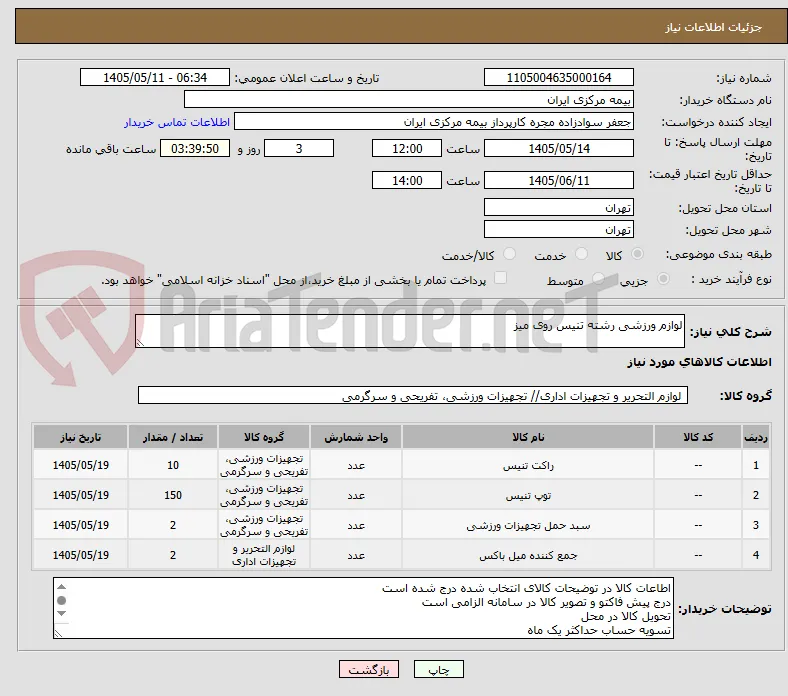Image resolution: width=788 pixels, height=696 pixels.
Task: Click the کد کالا column header
Action: pos(698,437)
